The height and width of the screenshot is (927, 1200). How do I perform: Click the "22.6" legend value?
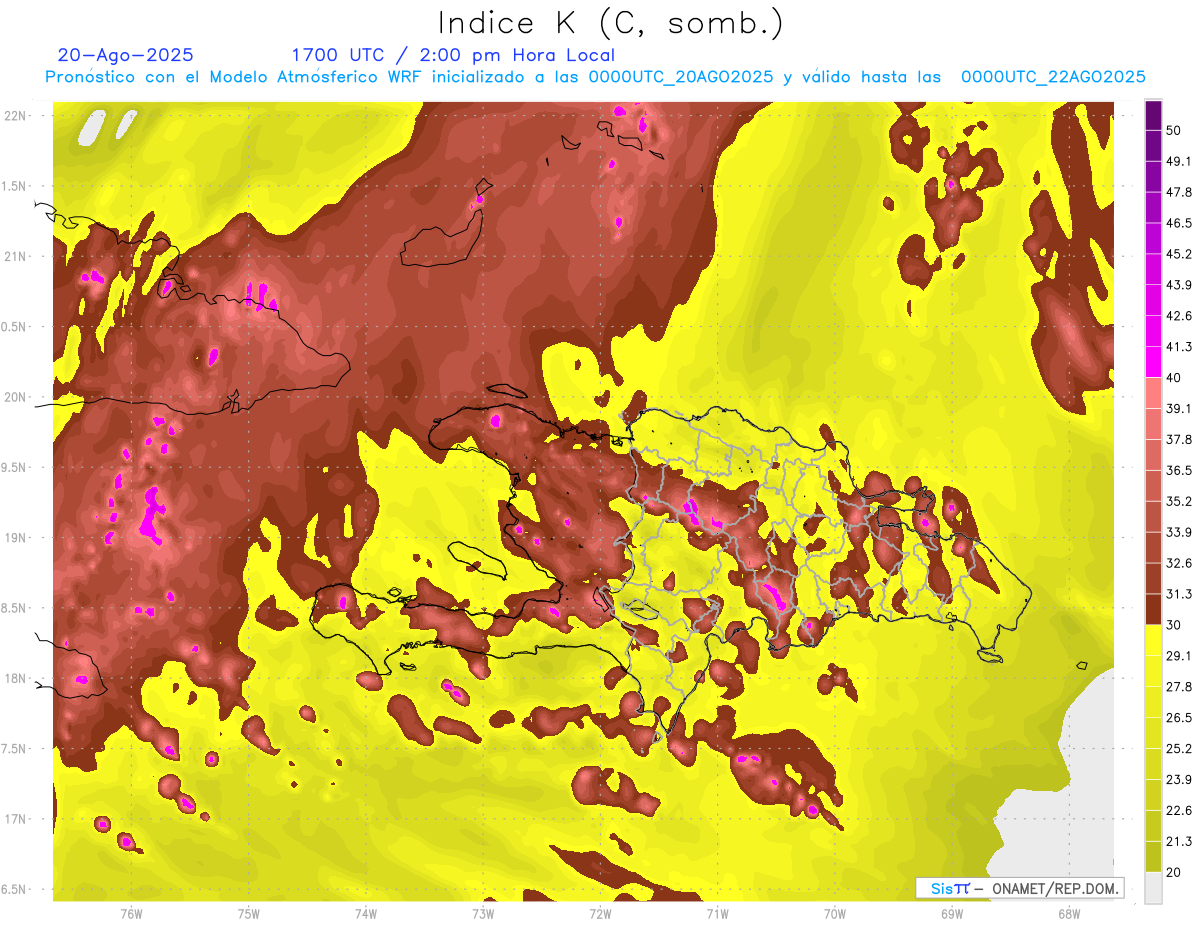point(1179,811)
